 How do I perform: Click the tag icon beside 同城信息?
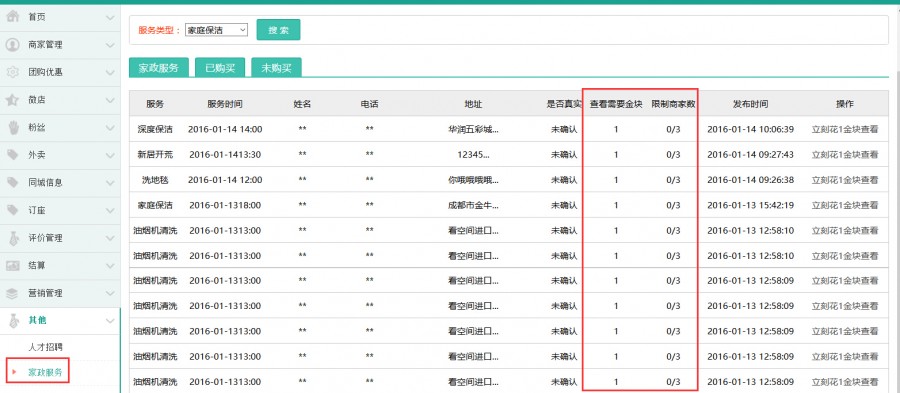click(x=13, y=182)
